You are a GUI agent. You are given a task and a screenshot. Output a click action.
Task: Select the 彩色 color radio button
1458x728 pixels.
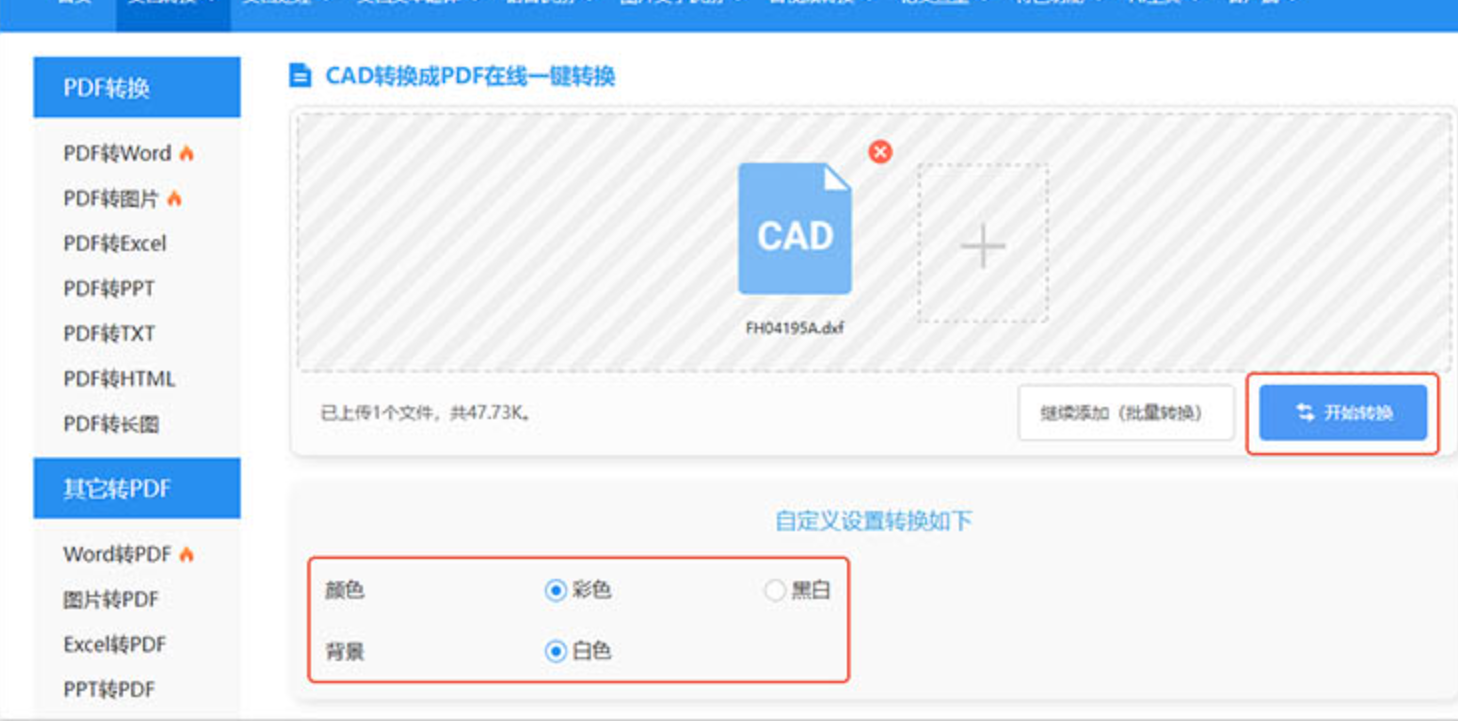point(556,590)
